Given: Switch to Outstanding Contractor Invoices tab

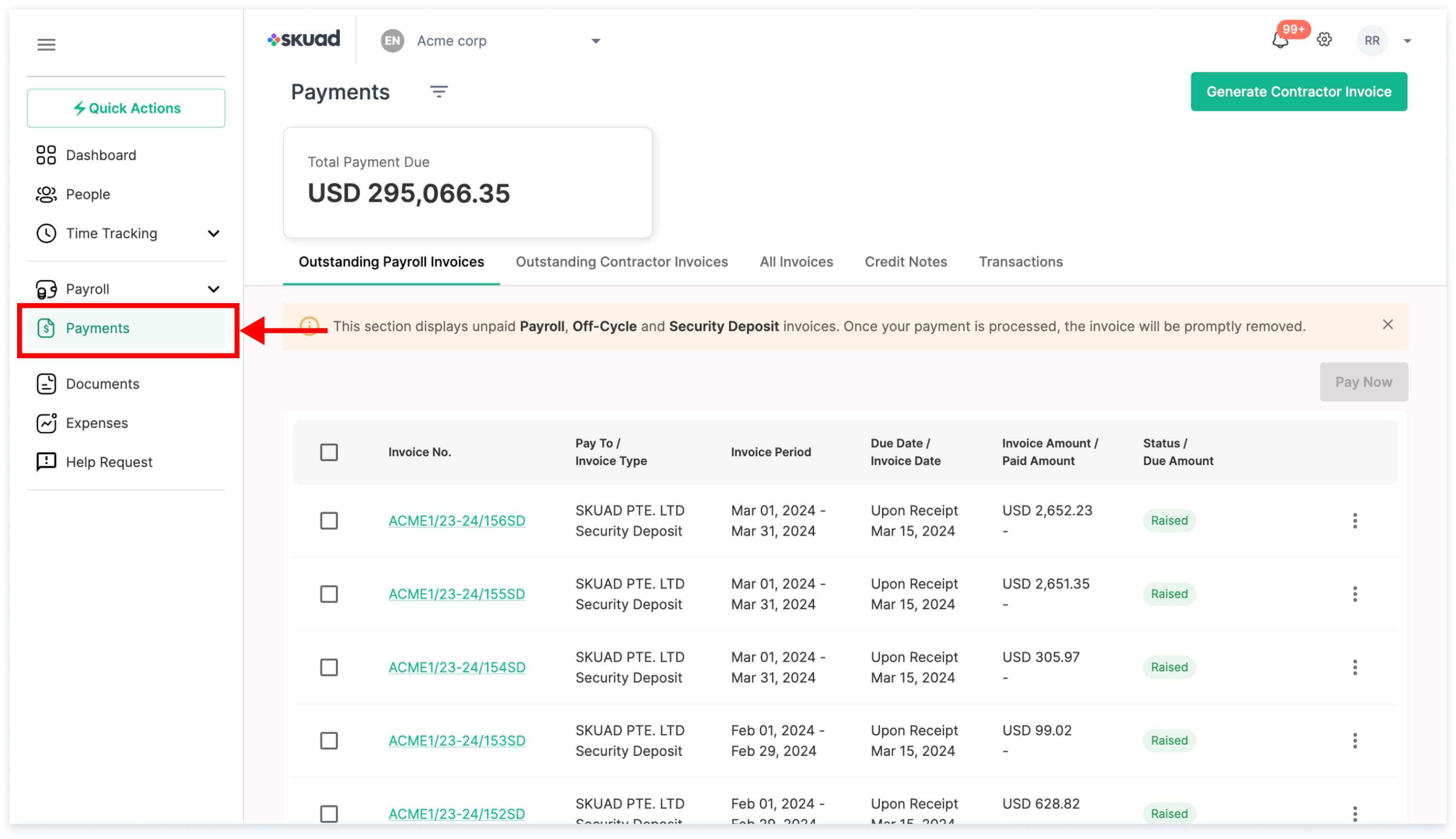Looking at the screenshot, I should (x=621, y=262).
